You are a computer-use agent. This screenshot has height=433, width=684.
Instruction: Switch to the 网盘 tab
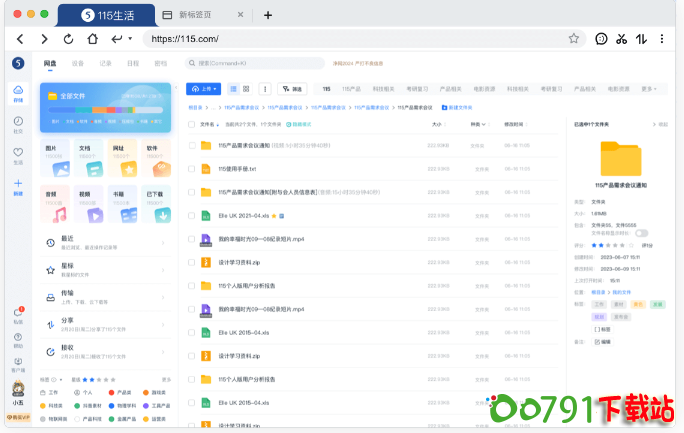50,64
